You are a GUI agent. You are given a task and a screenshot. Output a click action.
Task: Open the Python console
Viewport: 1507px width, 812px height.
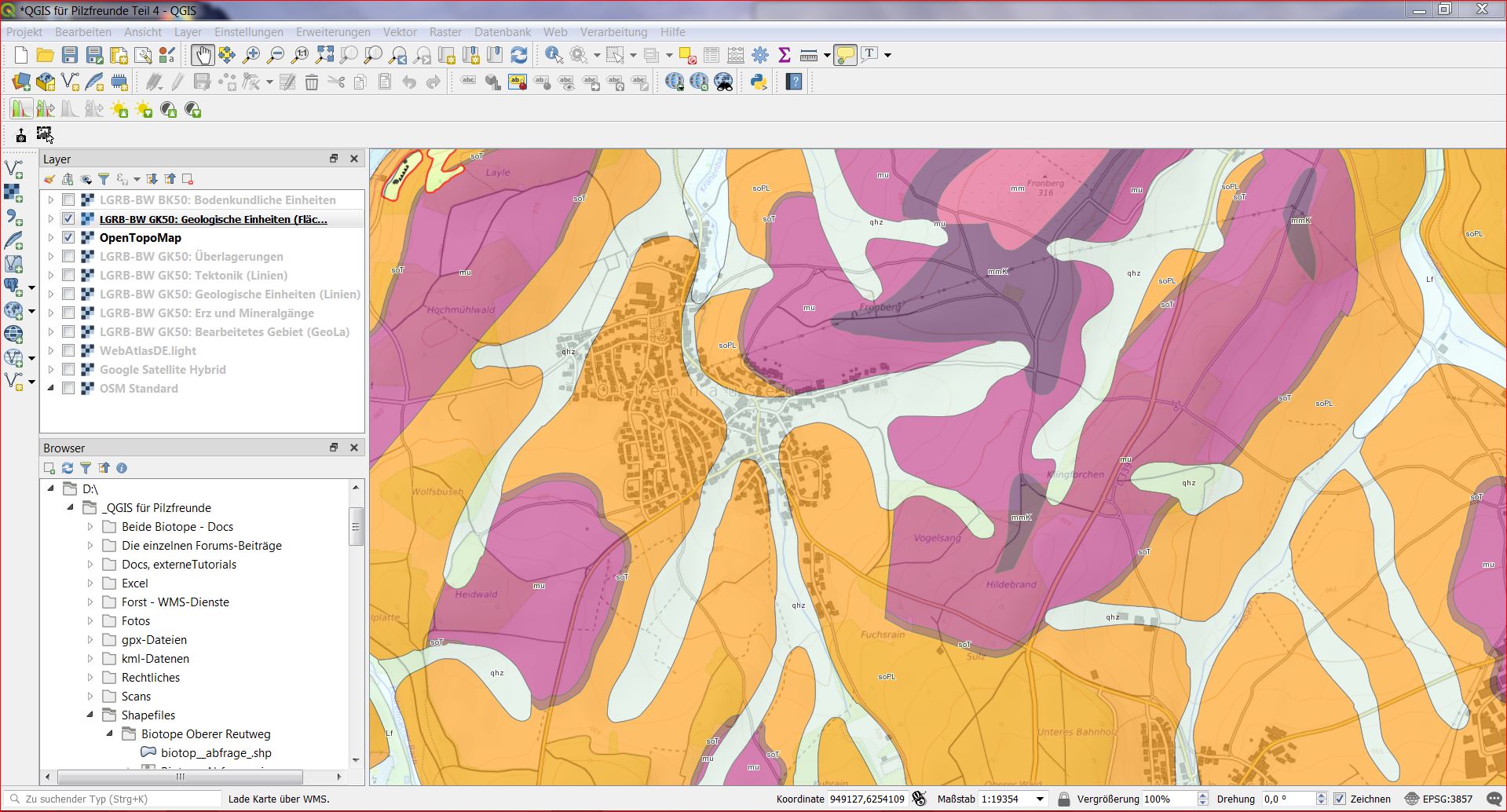pos(759,82)
